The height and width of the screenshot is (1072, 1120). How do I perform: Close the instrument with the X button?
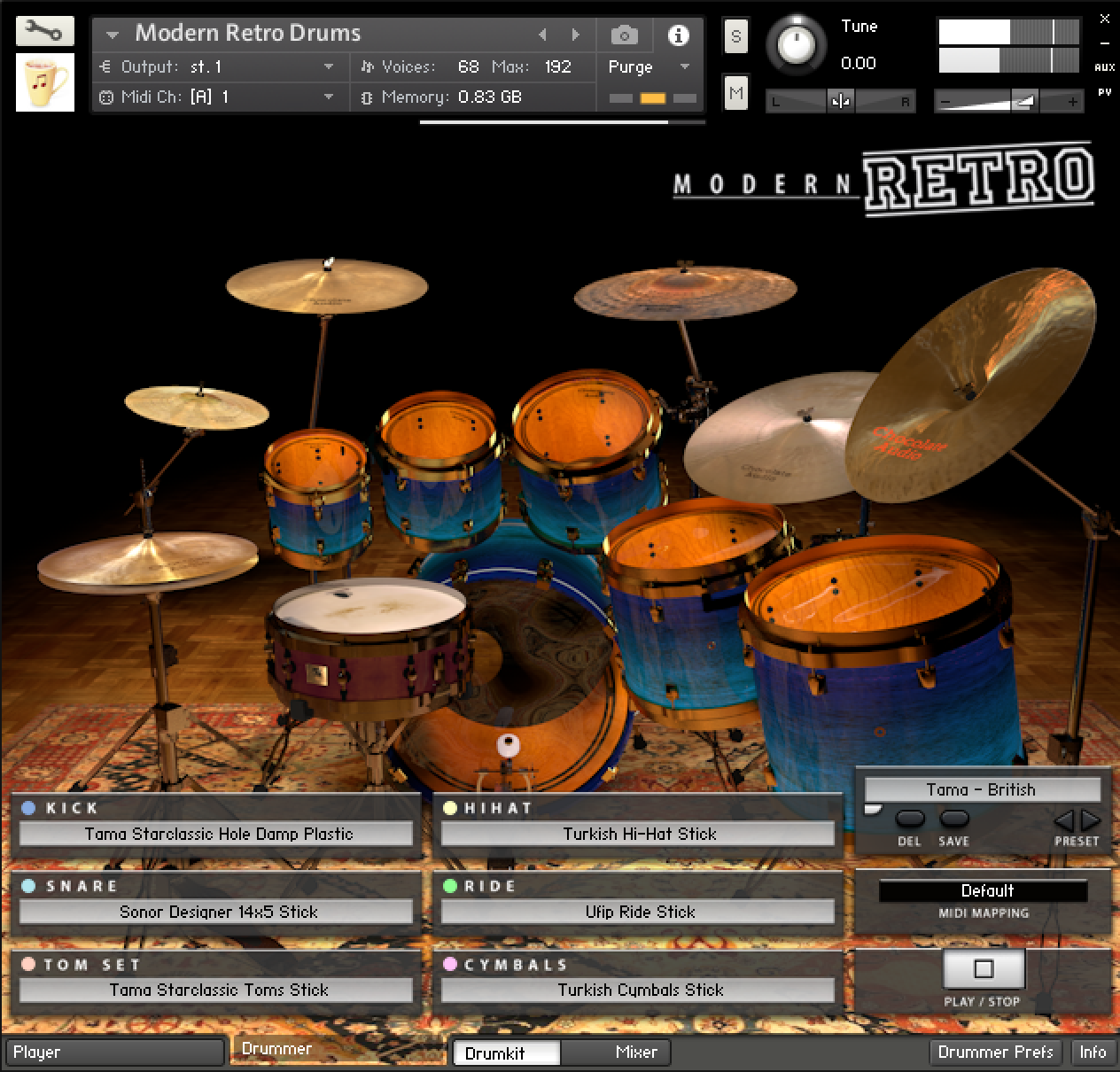tap(1104, 18)
